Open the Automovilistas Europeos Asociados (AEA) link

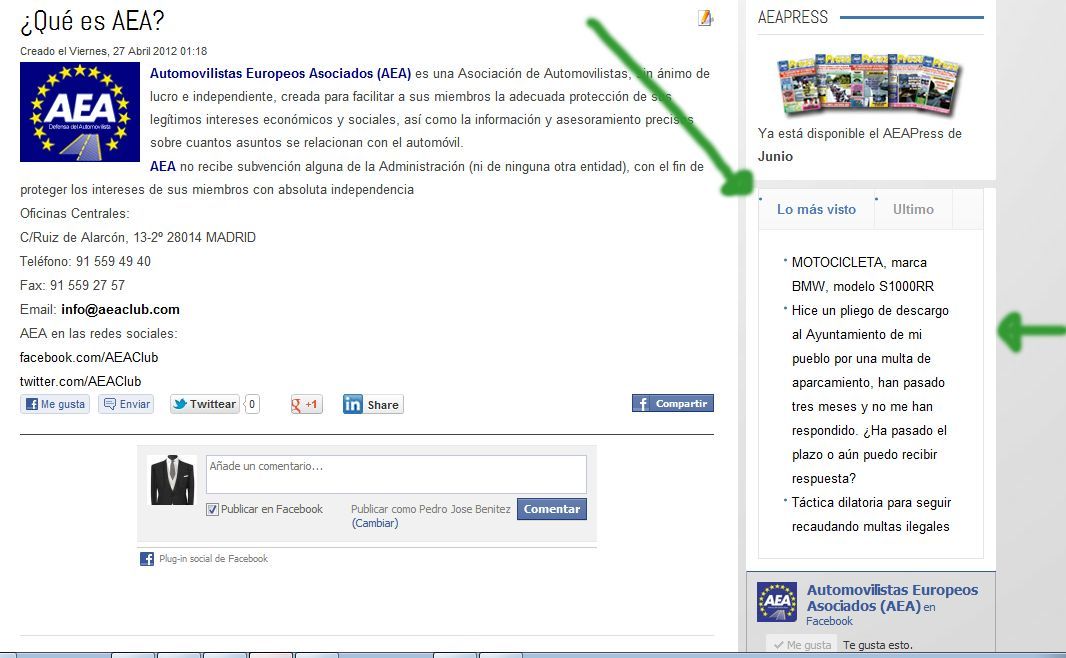coord(280,73)
